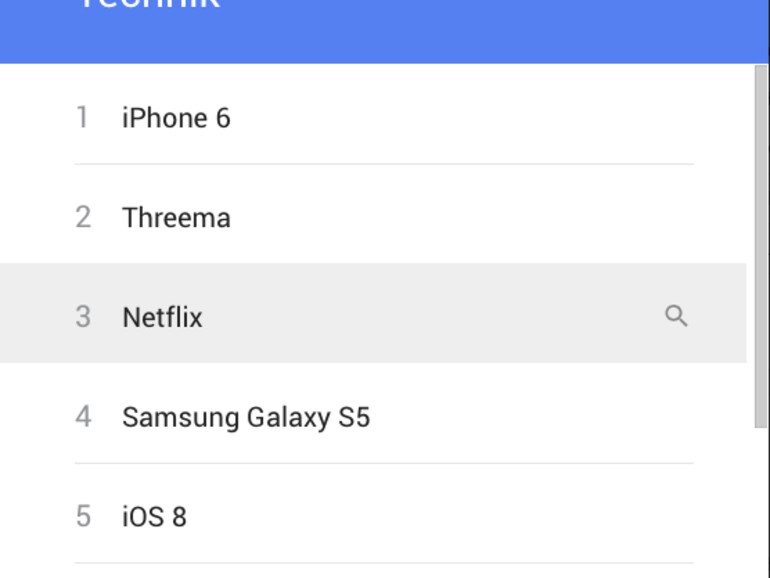Screen dimensions: 770x578
Task: Click the scrollbar track below the thumb
Action: click(x=760, y=500)
